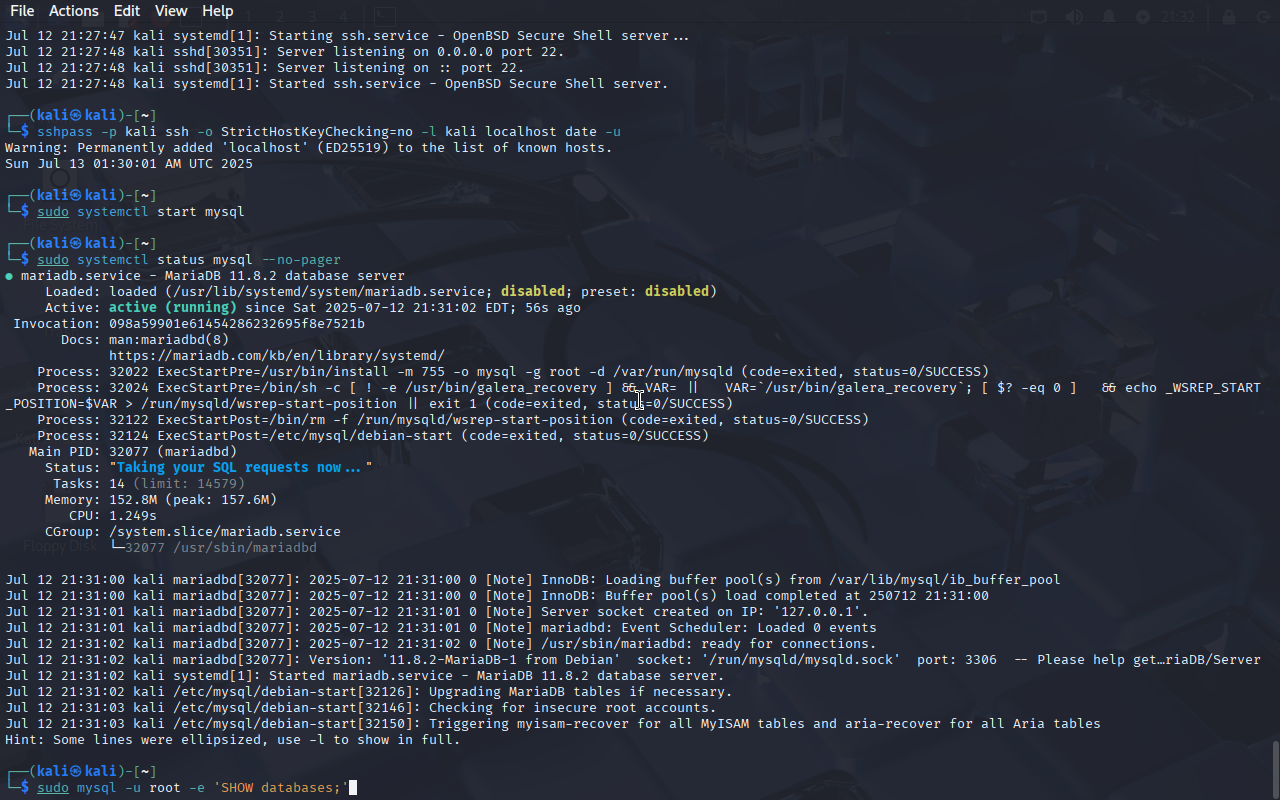The width and height of the screenshot is (1280, 800).
Task: Click the 'Event Scheduler: Loaded 0 events' line
Action: [441, 628]
